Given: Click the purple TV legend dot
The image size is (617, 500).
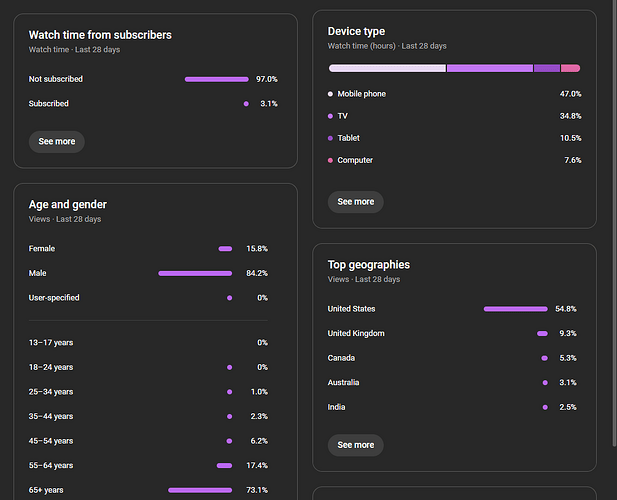Looking at the screenshot, I should point(331,116).
